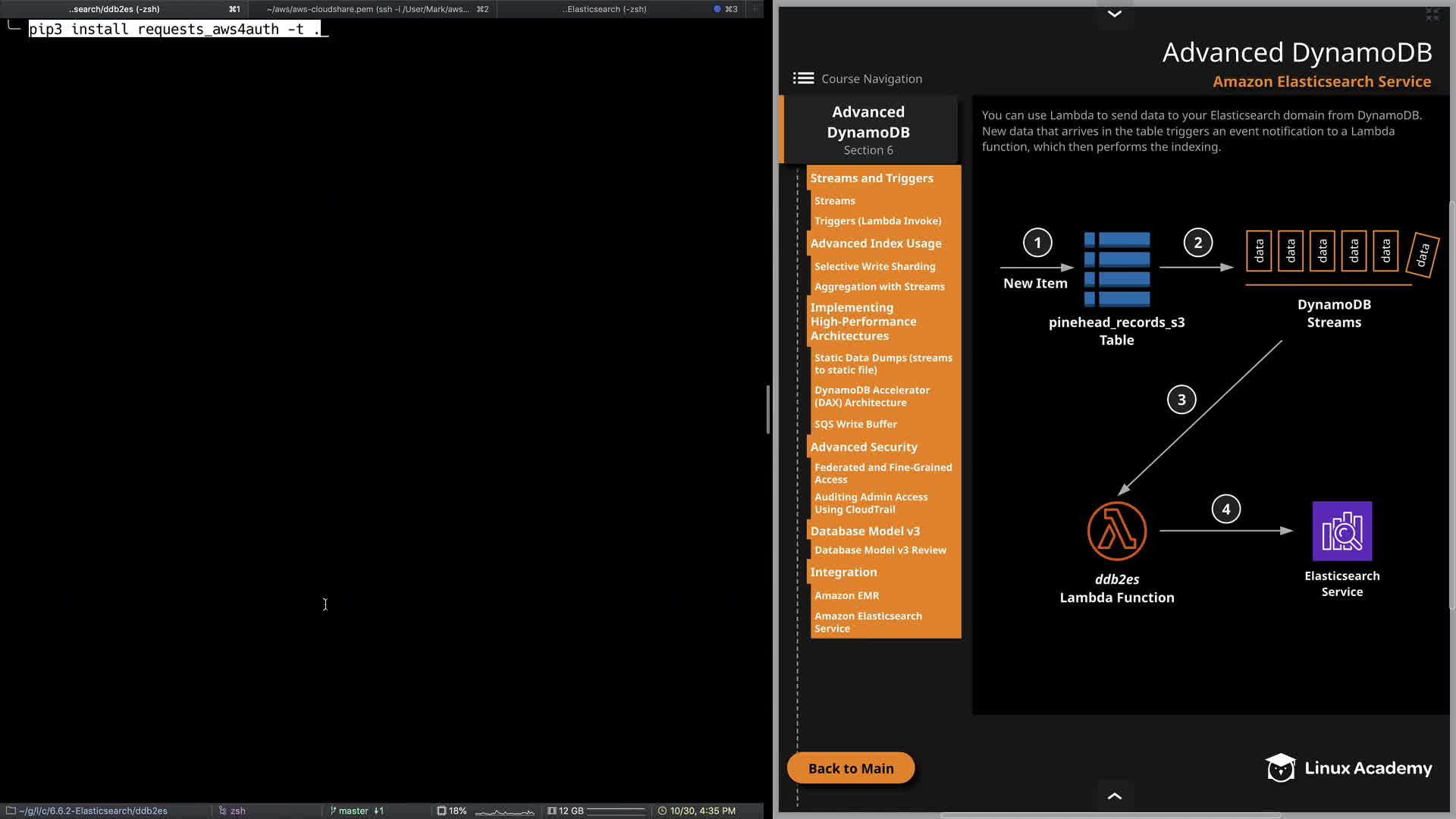The width and height of the screenshot is (1456, 819).
Task: Open the Amazon EMR lesson link
Action: pyautogui.click(x=846, y=595)
